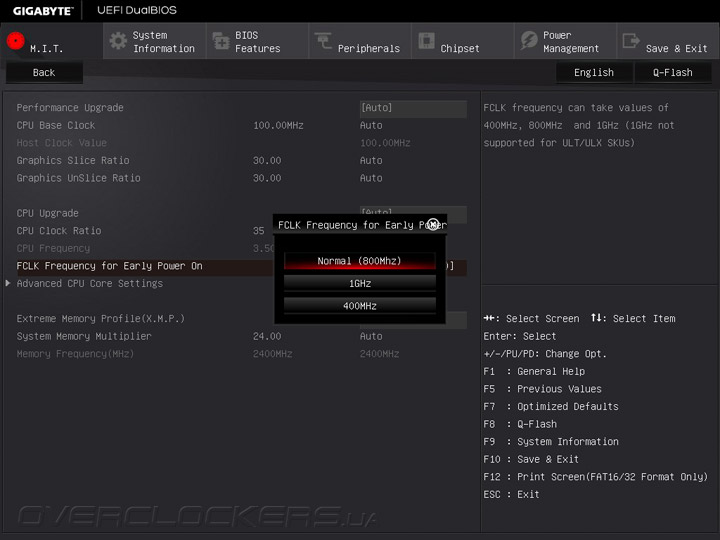
Task: Click the F9 System Information help line
Action: pos(551,442)
